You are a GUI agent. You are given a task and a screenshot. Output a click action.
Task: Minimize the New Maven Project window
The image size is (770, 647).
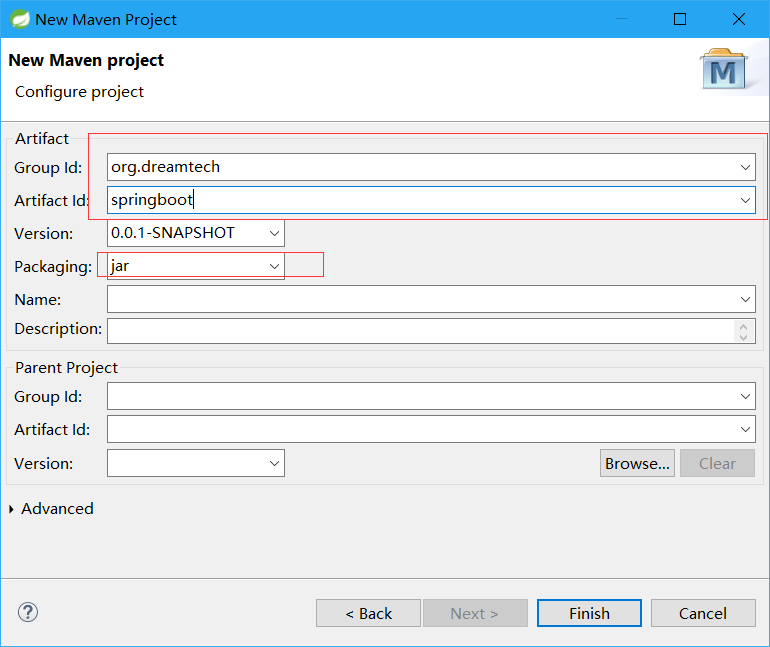coord(622,19)
